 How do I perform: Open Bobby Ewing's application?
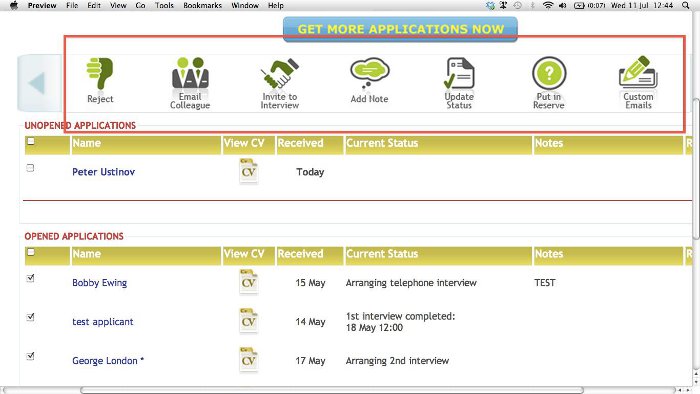[100, 282]
